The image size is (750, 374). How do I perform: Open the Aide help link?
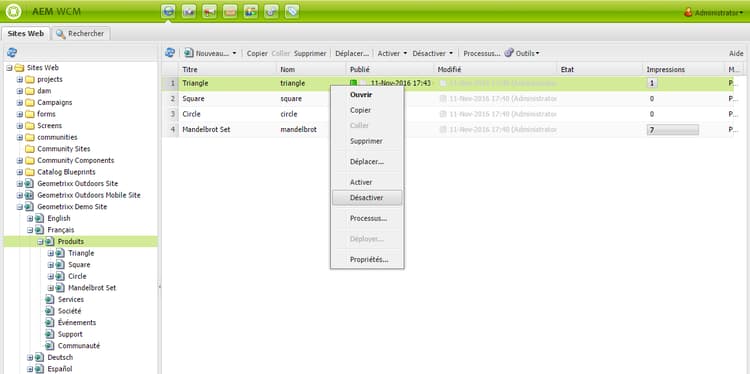[736, 53]
